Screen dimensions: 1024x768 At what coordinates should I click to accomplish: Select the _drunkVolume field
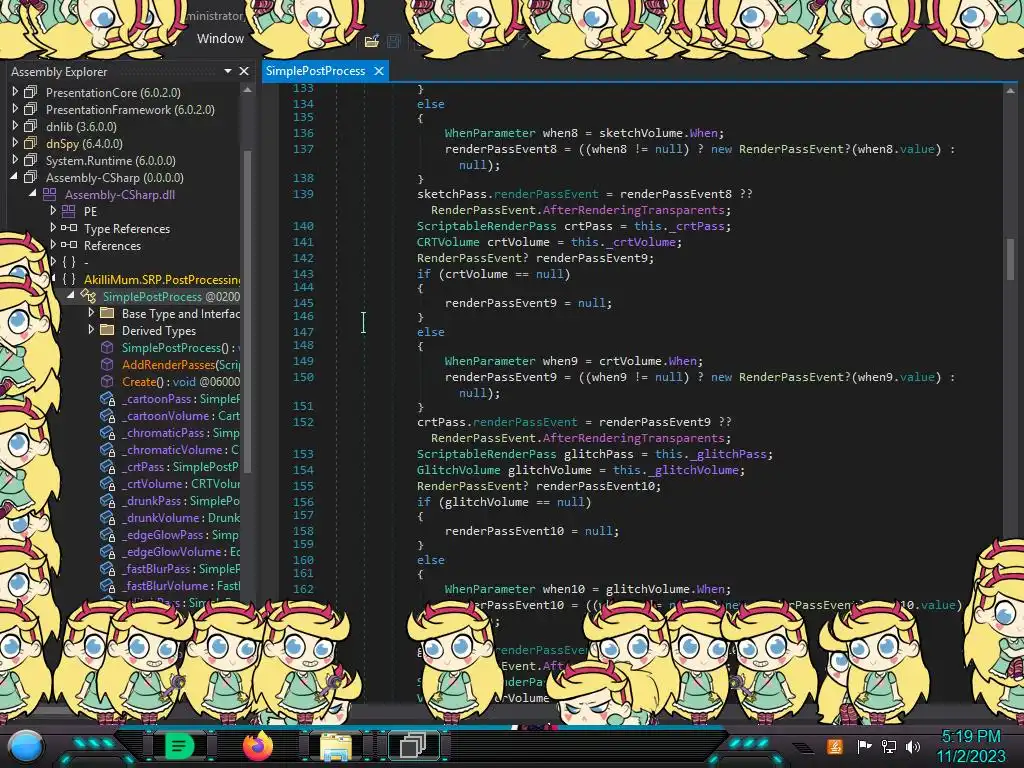click(x=180, y=518)
